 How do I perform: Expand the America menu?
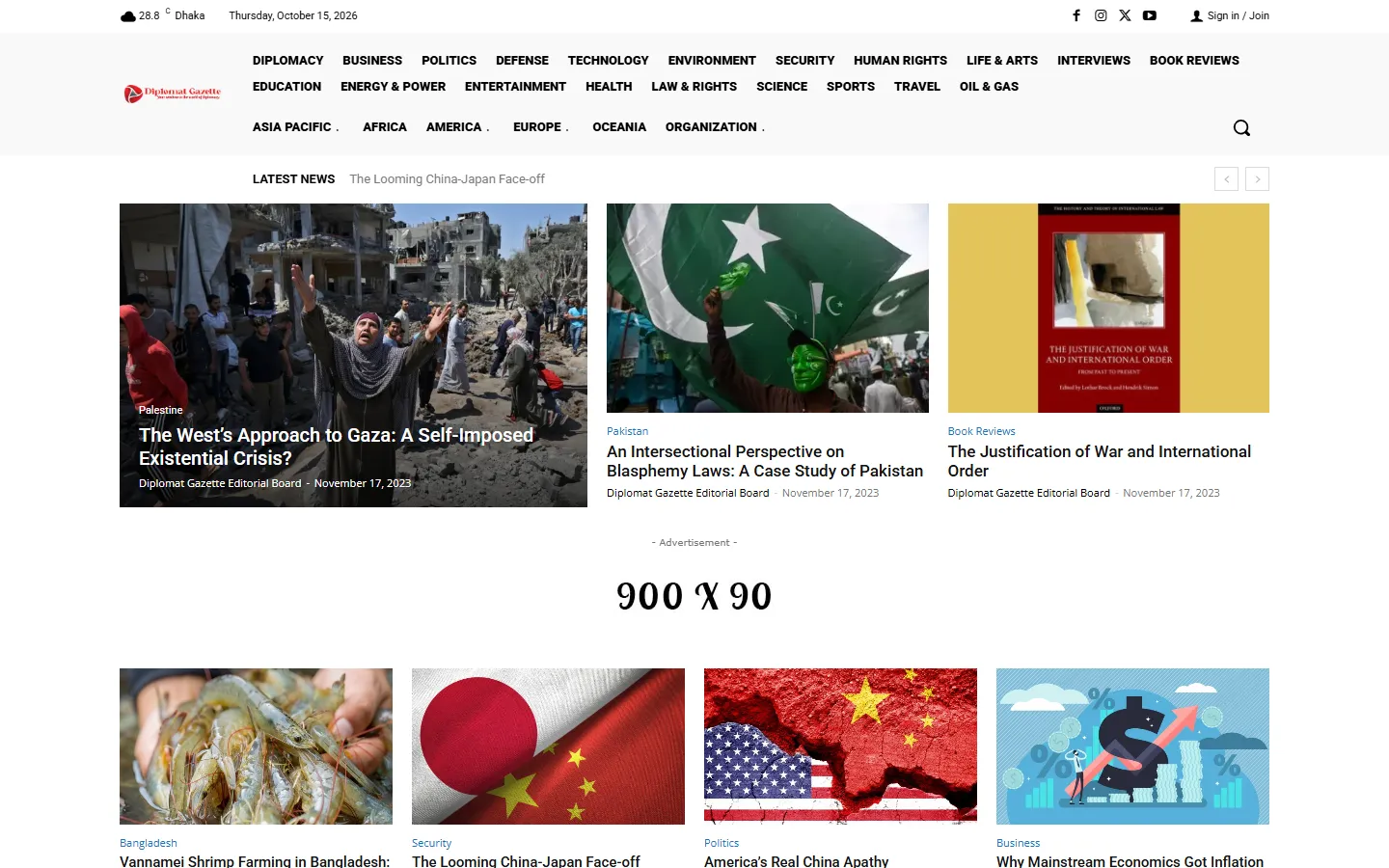click(x=458, y=127)
